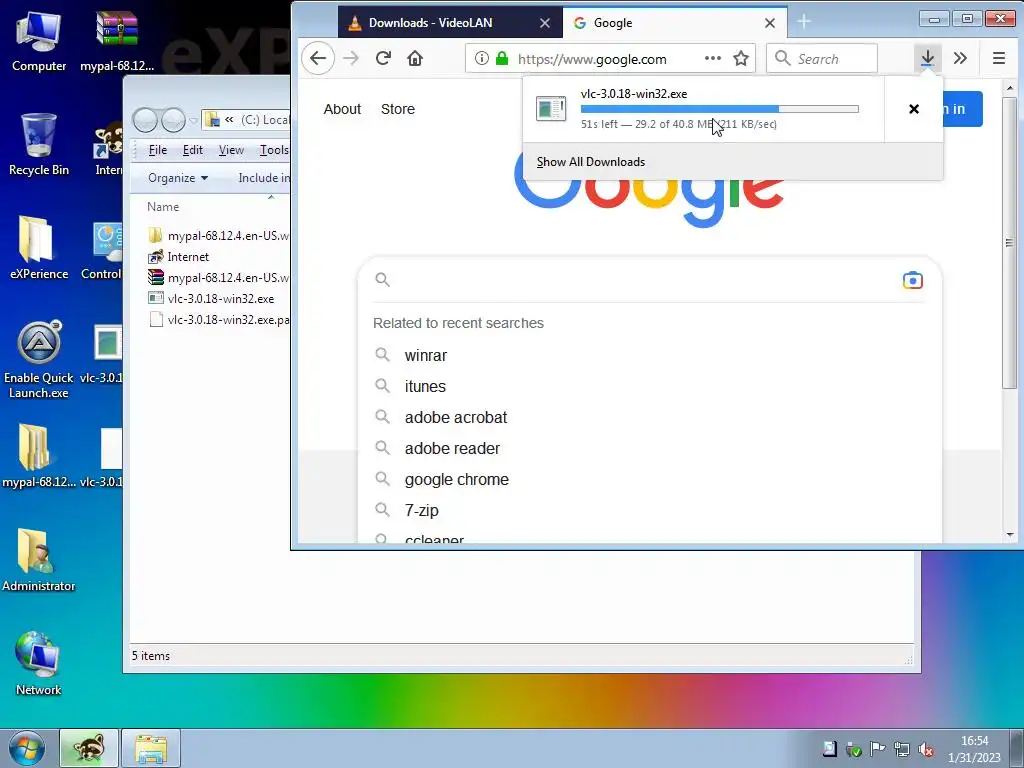Select the Network desktop icon
The width and height of the screenshot is (1024, 768).
pyautogui.click(x=39, y=664)
